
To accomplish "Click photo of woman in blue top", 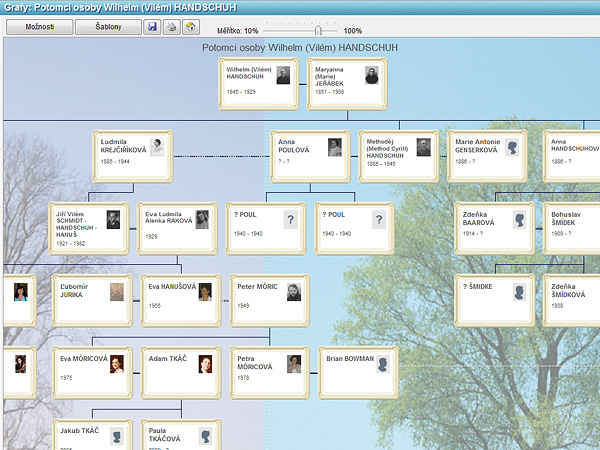I will tap(21, 292).
